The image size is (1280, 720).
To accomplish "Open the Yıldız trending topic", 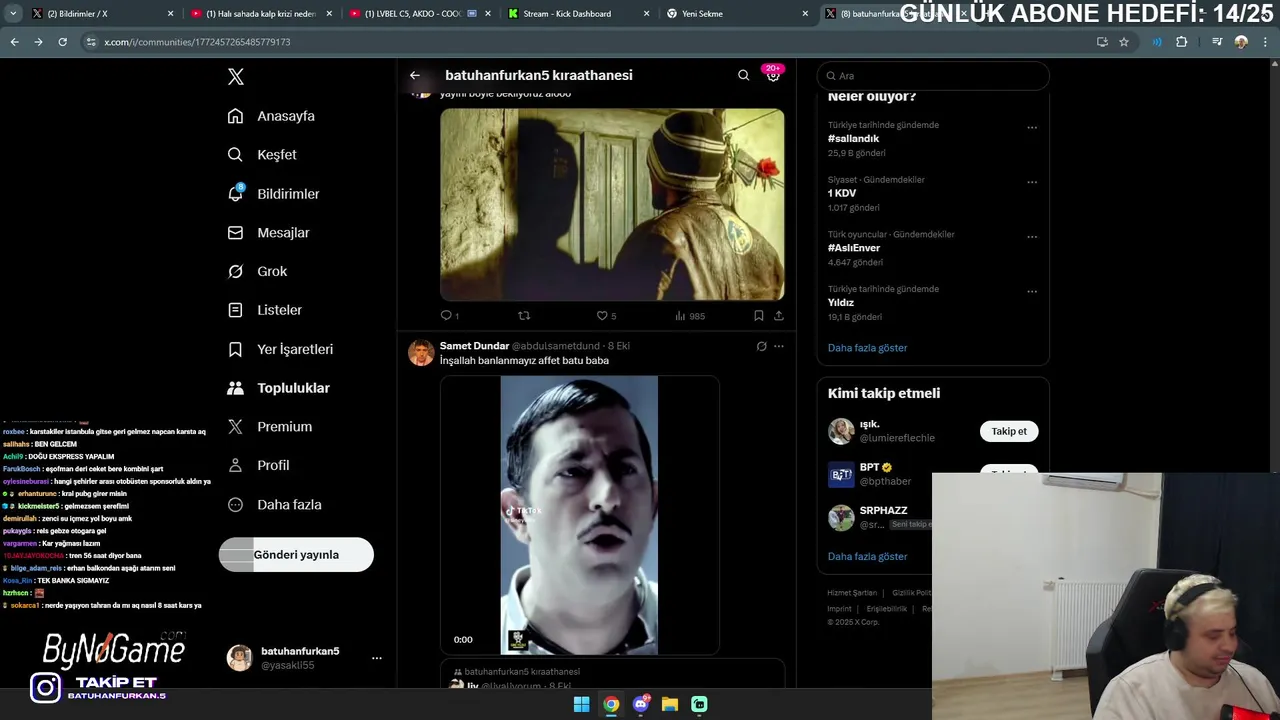I will click(x=841, y=302).
